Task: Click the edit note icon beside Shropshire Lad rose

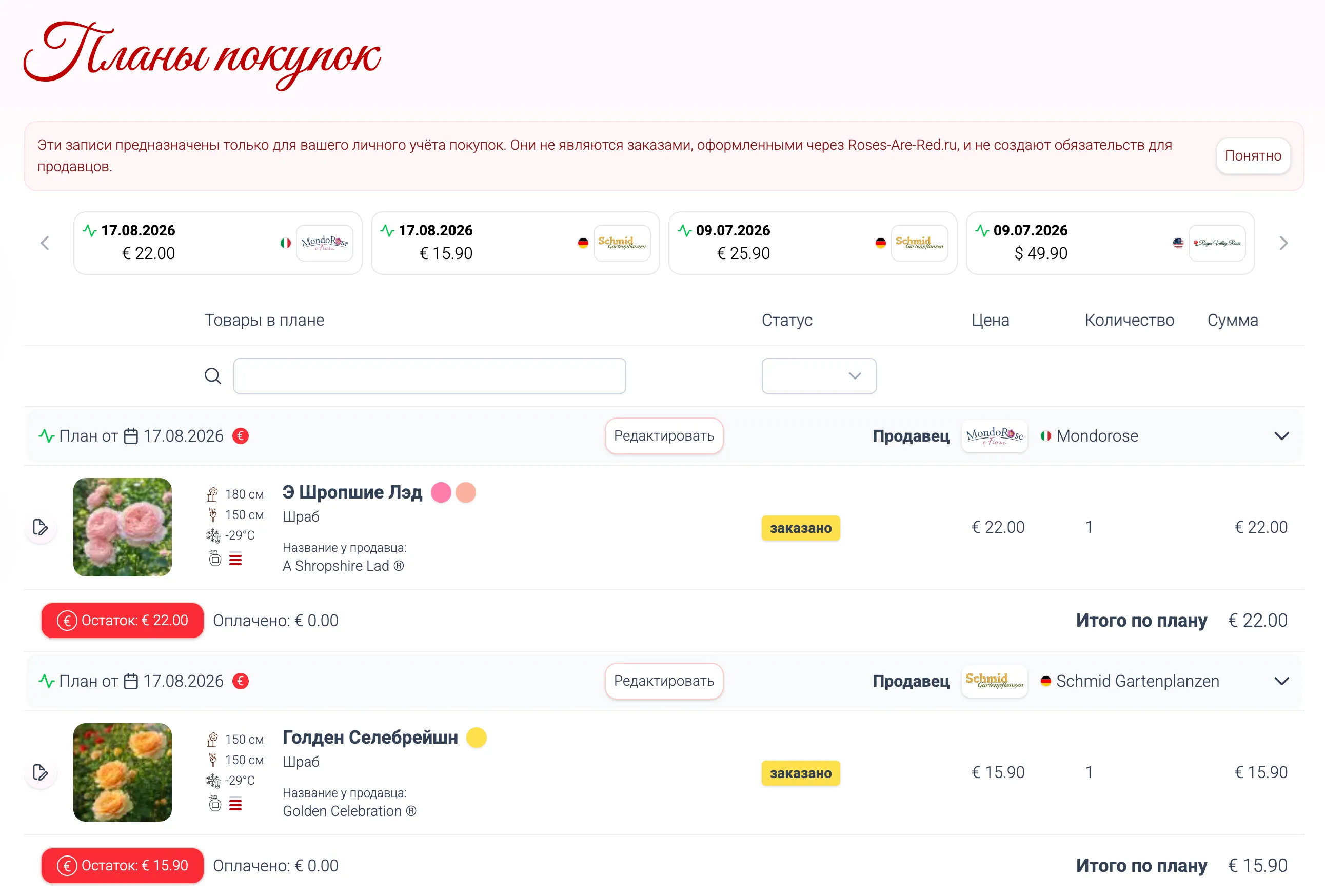Action: [41, 527]
